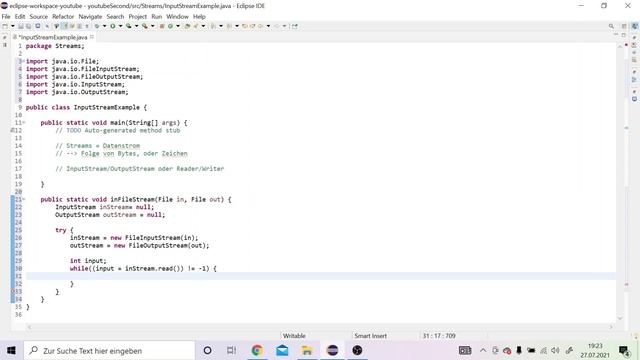Screen dimensions: 640x360
Task: Click the Pin Editor toolbar icon
Action: click(295, 26)
